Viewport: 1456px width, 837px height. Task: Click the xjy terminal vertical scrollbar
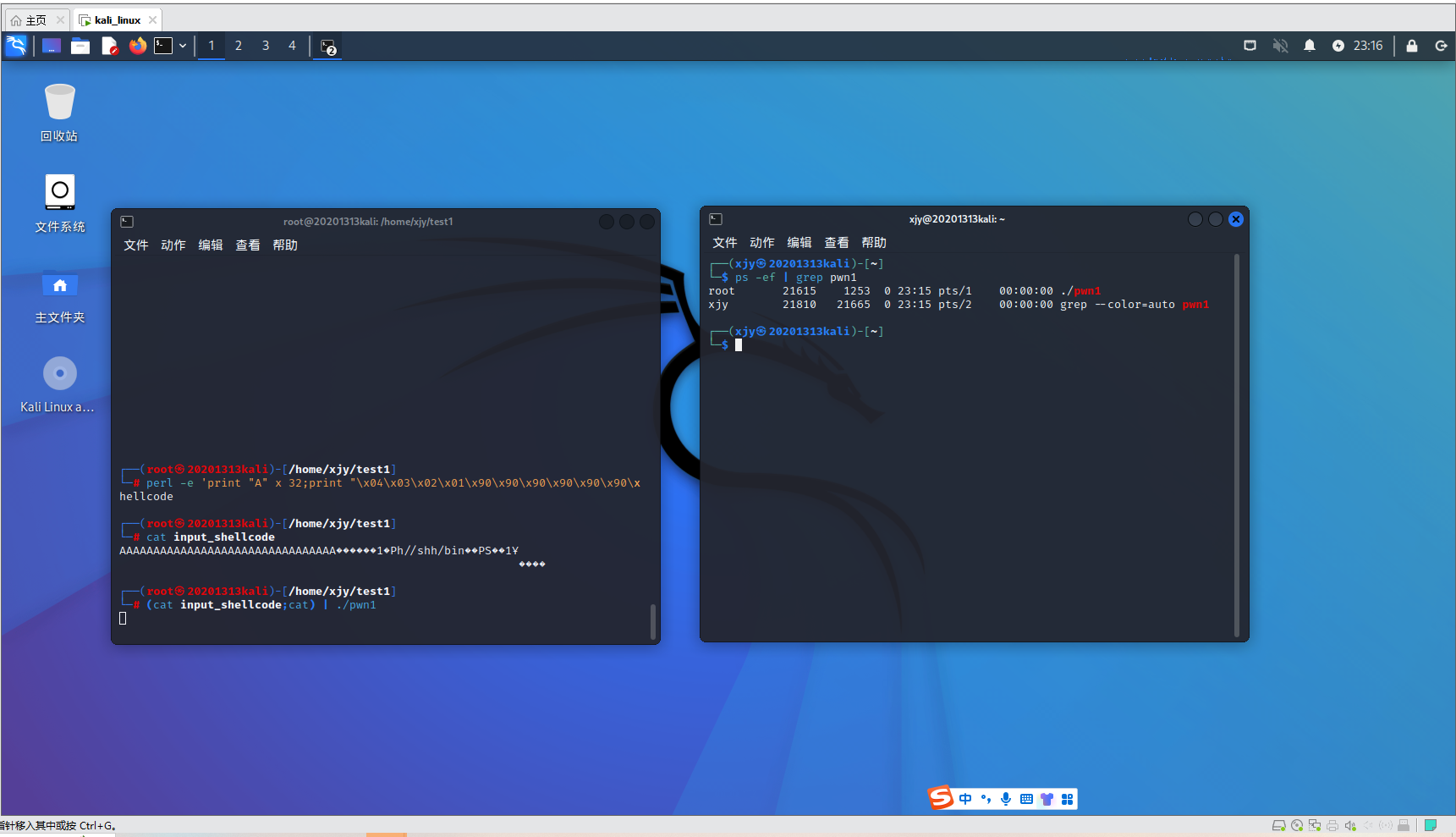(1237, 445)
